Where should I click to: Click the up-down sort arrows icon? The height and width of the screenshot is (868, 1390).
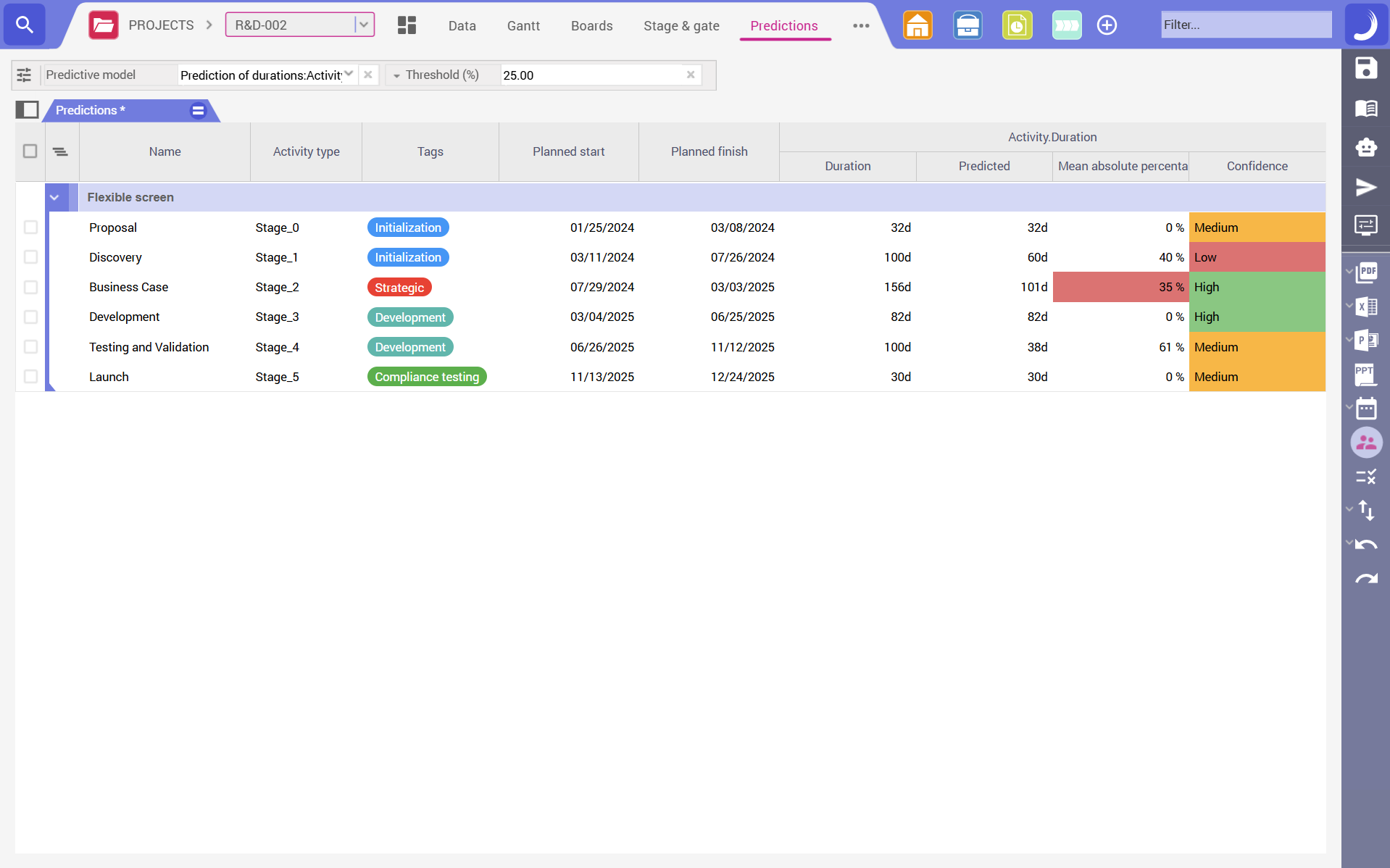(1366, 511)
